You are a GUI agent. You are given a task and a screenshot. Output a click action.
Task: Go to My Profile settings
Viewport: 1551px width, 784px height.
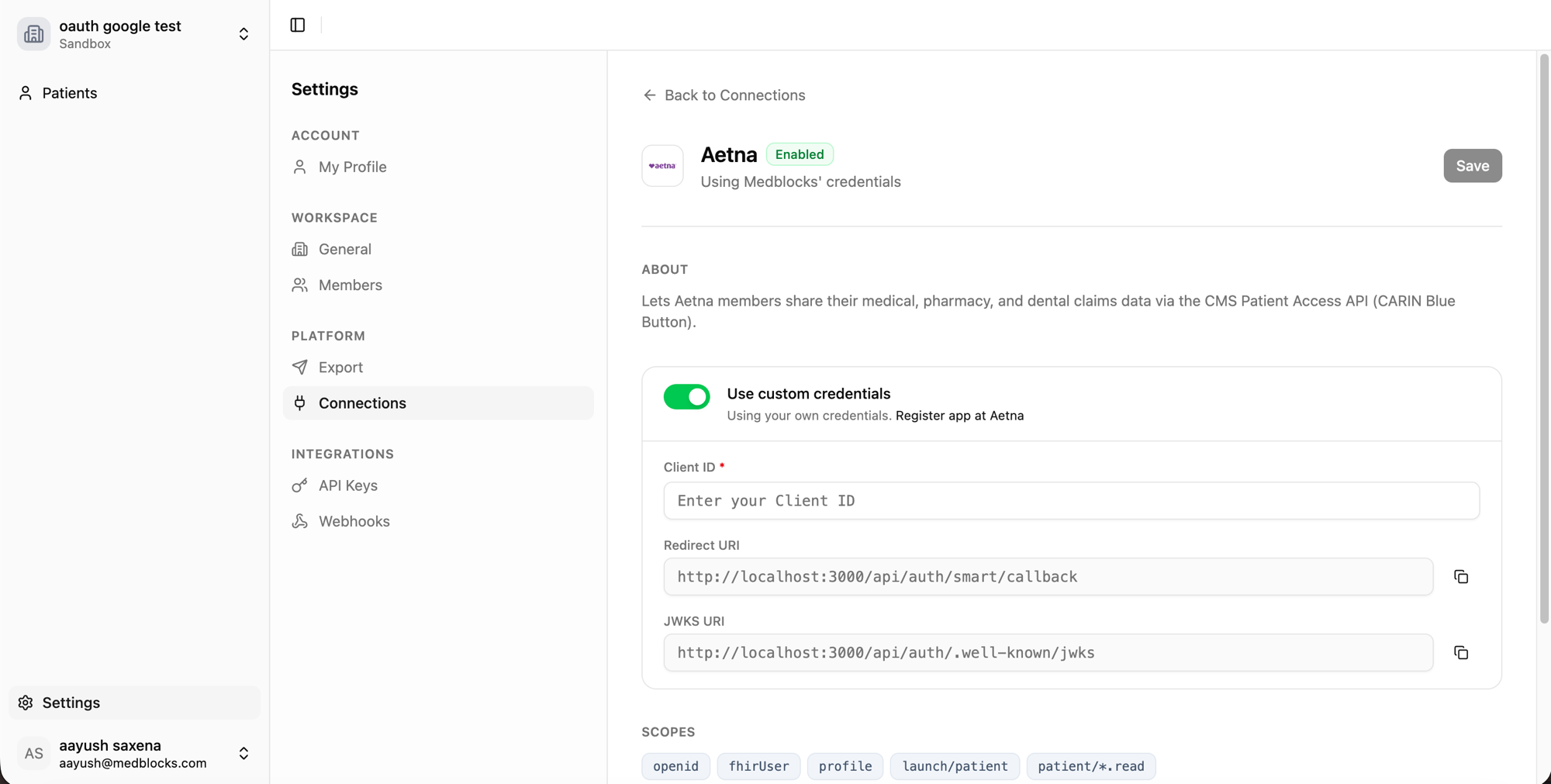[x=438, y=167]
